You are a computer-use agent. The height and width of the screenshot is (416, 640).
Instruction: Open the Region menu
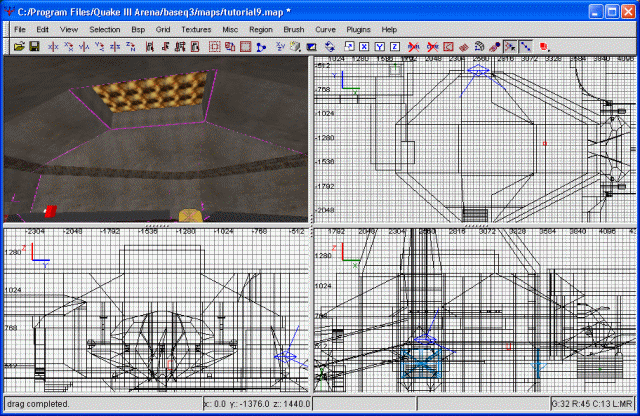point(261,29)
